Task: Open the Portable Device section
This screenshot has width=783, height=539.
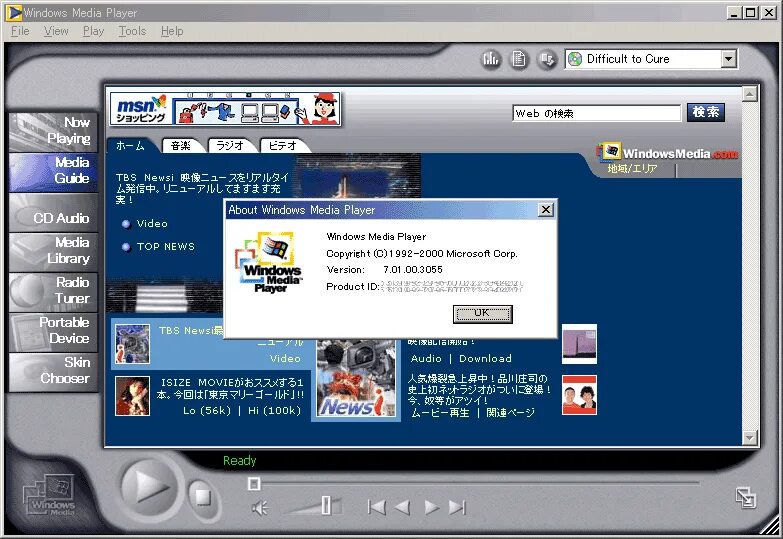Action: [53, 331]
